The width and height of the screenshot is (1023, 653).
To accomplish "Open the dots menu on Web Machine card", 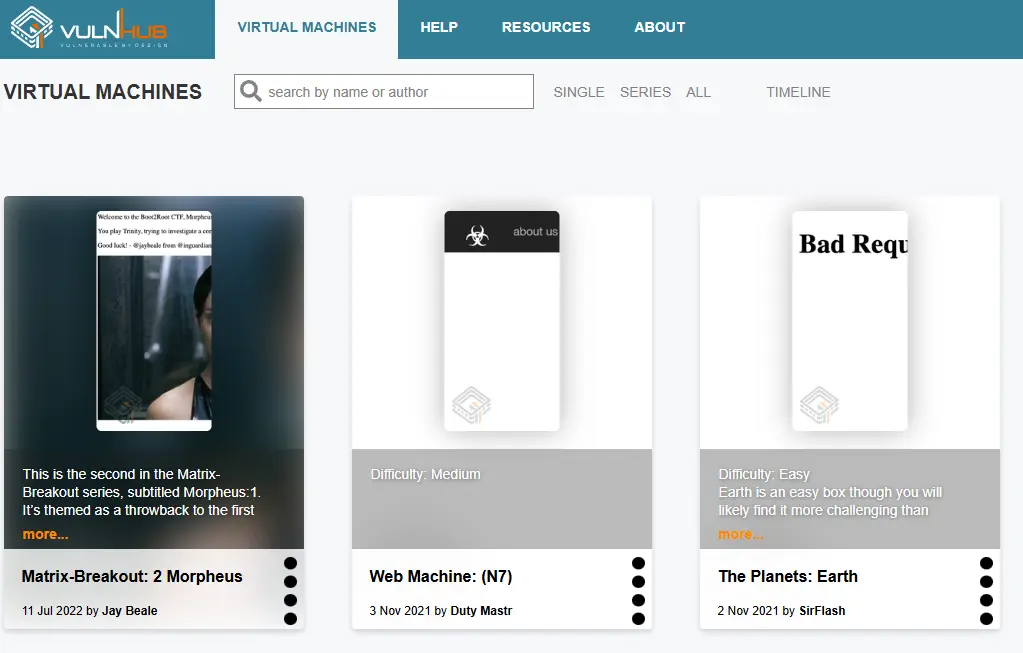I will point(638,590).
